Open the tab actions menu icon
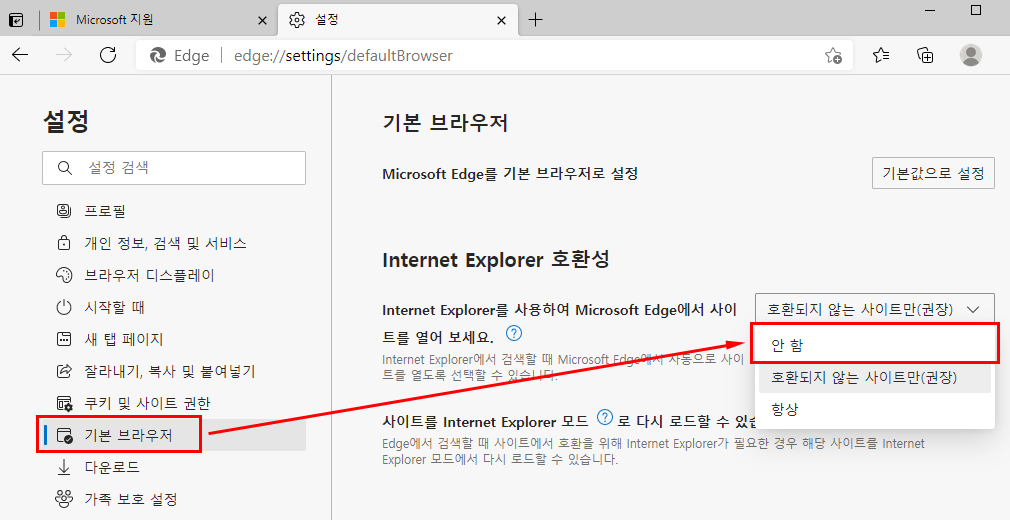The image size is (1010, 521). (x=17, y=20)
